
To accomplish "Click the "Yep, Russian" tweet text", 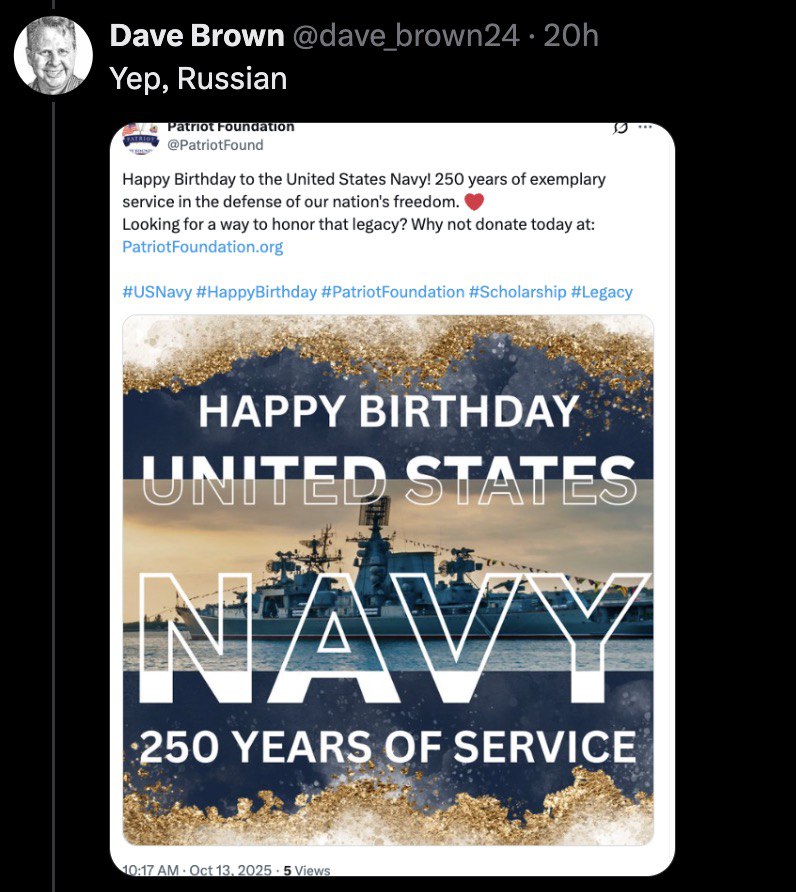I will (198, 78).
